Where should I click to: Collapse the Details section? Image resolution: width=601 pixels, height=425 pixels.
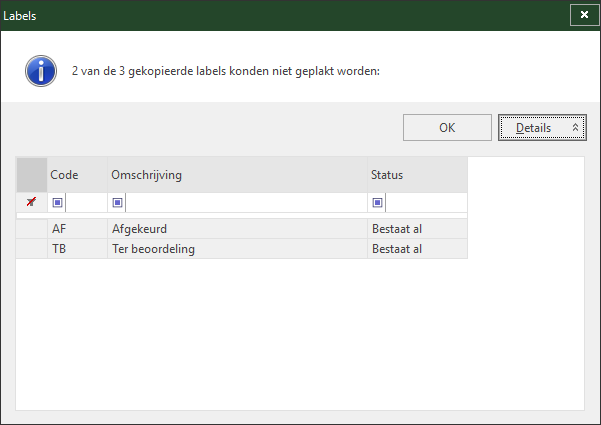542,128
